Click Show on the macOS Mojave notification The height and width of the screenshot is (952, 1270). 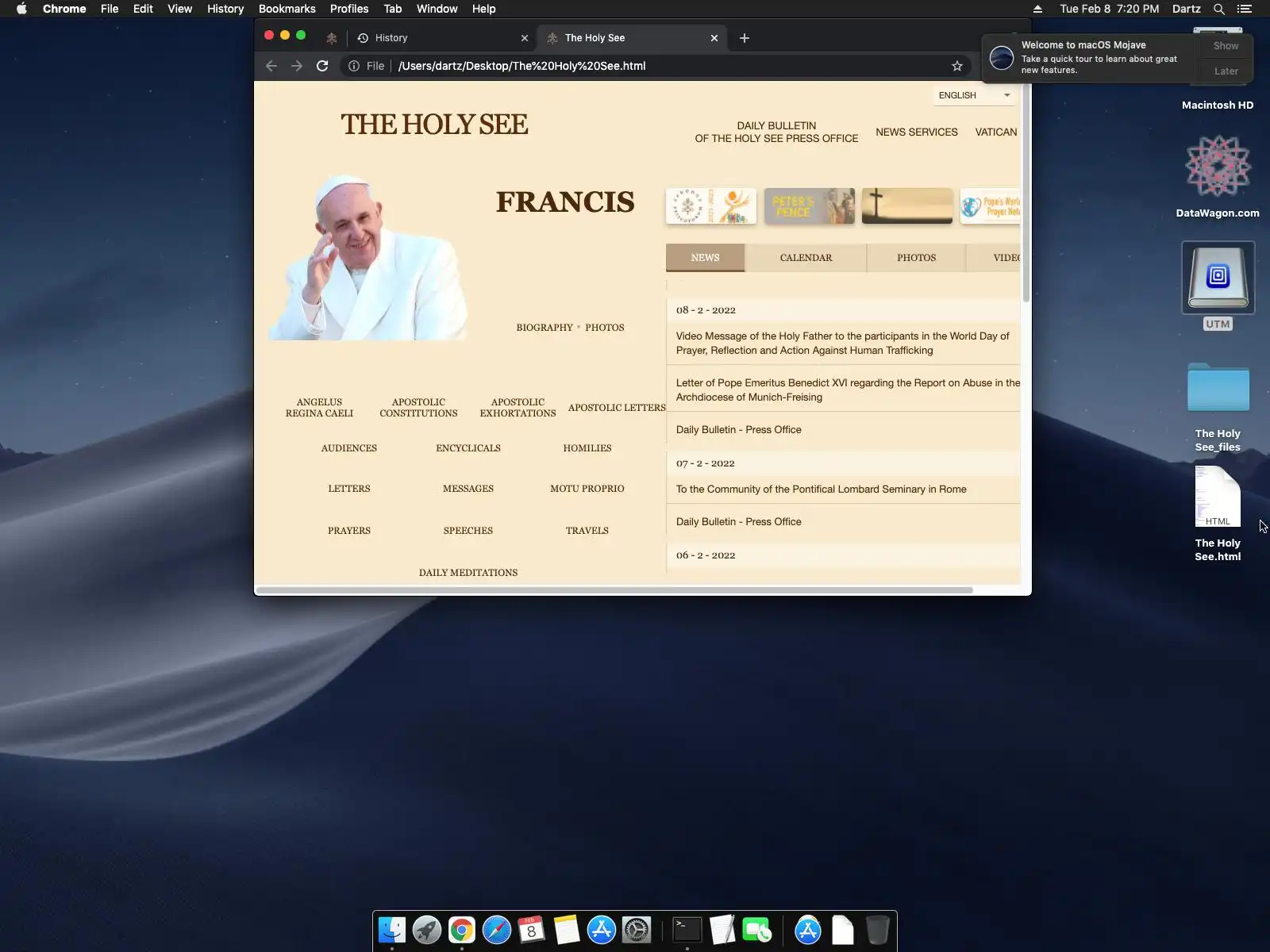point(1226,46)
